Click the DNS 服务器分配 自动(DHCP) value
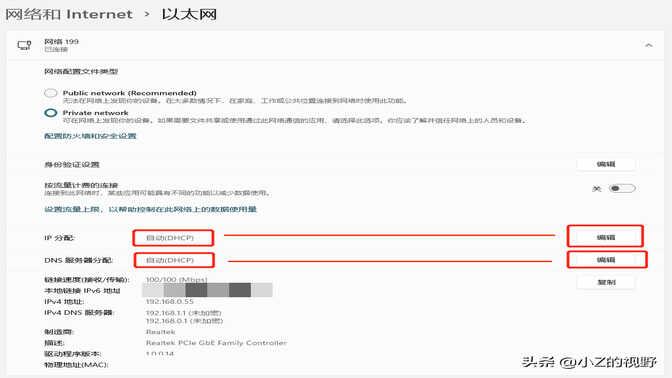 [x=170, y=260]
